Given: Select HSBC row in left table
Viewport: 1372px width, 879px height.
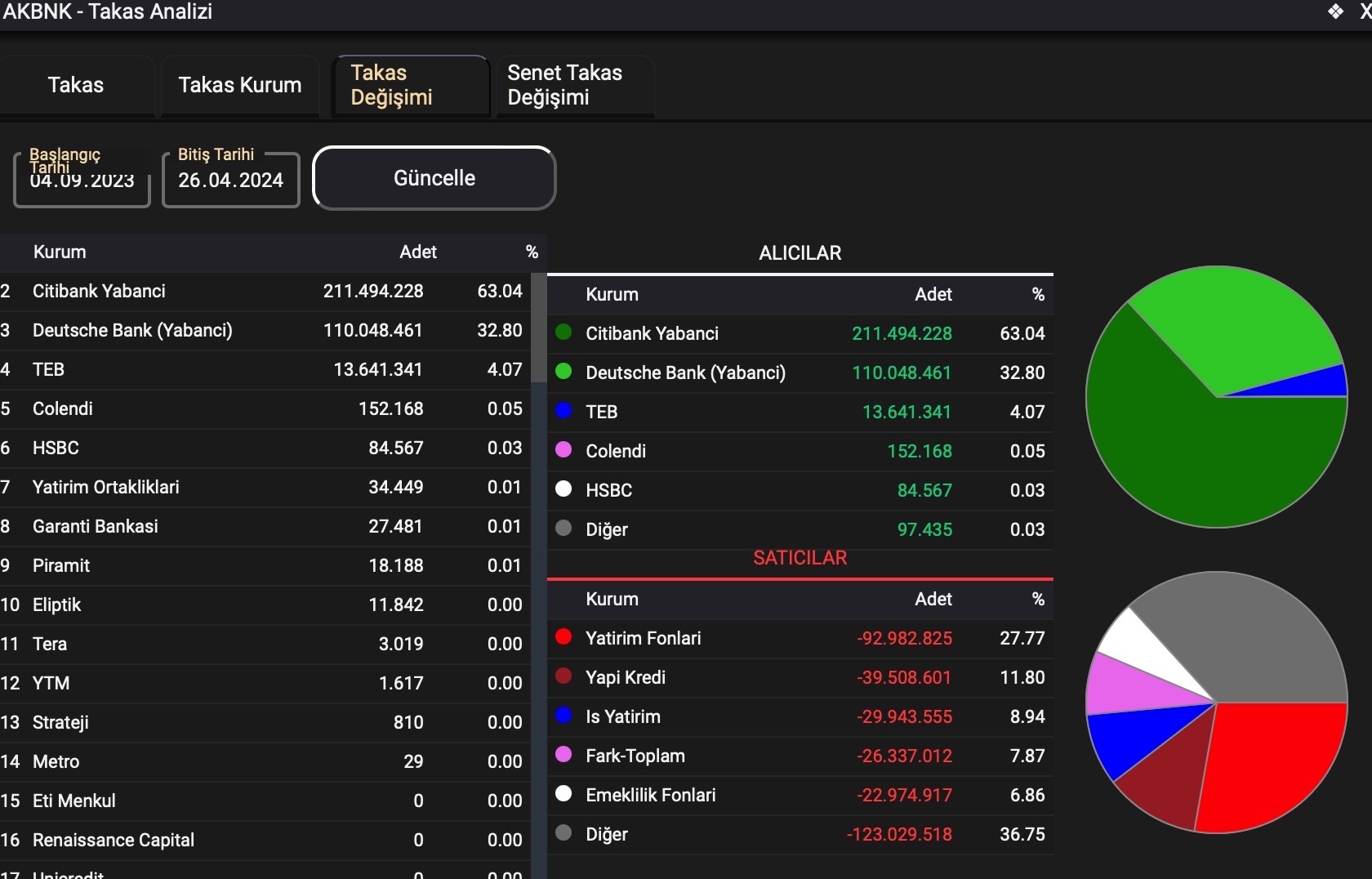Looking at the screenshot, I should point(265,448).
